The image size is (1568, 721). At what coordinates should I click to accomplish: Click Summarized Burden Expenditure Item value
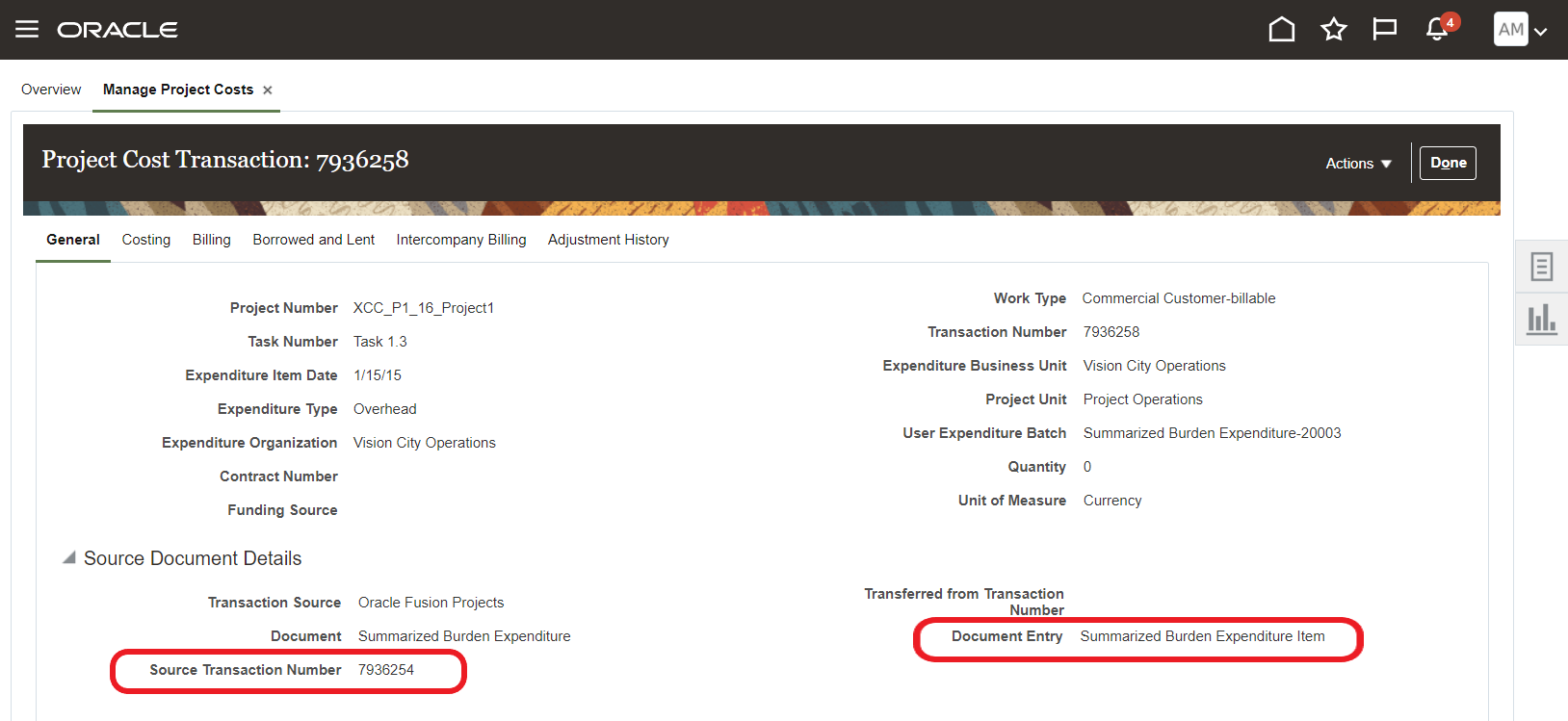(x=1203, y=636)
